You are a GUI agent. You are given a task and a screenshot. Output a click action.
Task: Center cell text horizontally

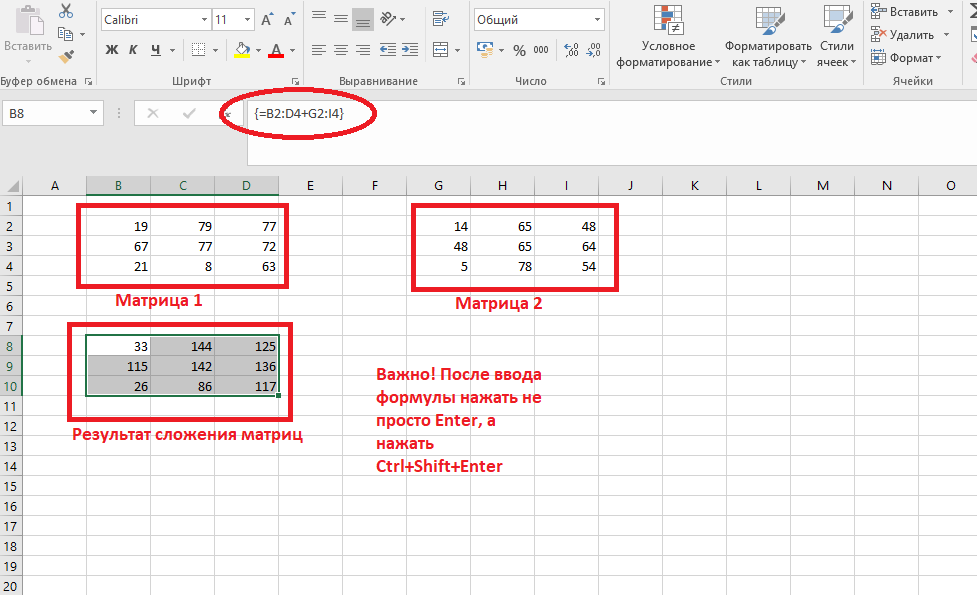click(x=341, y=50)
